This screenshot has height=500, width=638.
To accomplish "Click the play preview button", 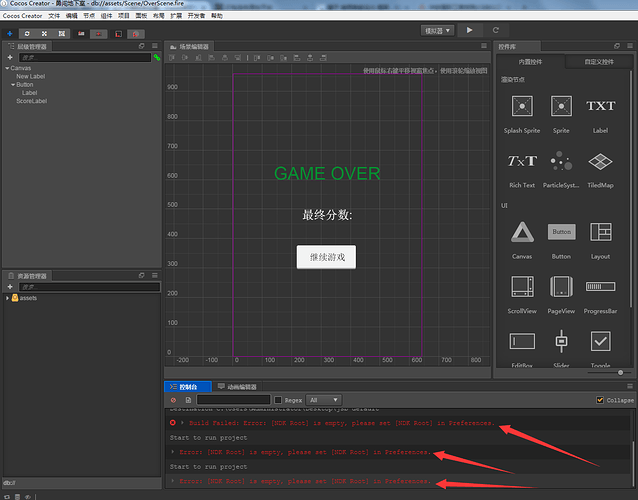I will click(470, 30).
